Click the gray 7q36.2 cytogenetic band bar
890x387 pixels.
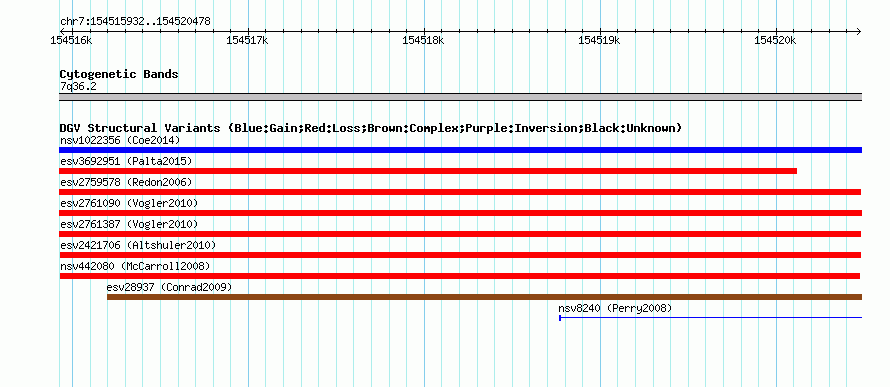(461, 97)
